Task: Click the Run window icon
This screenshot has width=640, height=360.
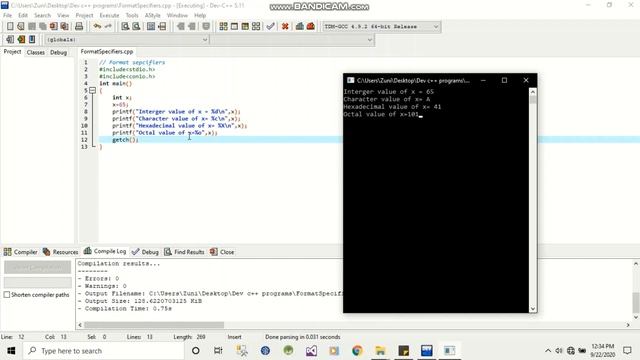Action: [x=234, y=27]
